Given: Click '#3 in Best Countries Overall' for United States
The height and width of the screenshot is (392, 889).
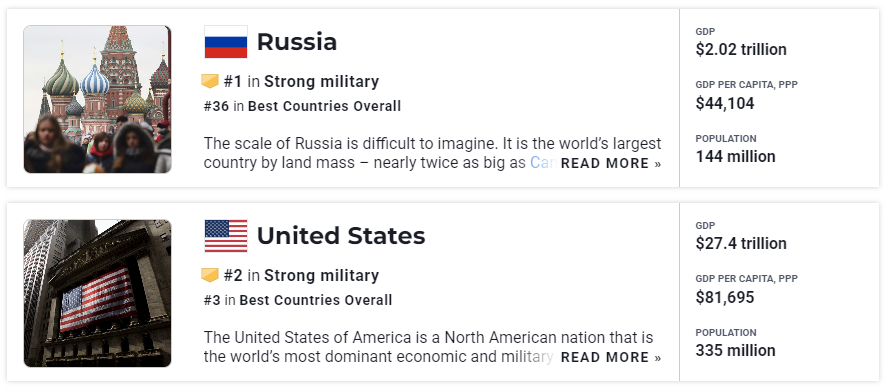Looking at the screenshot, I should tap(298, 300).
